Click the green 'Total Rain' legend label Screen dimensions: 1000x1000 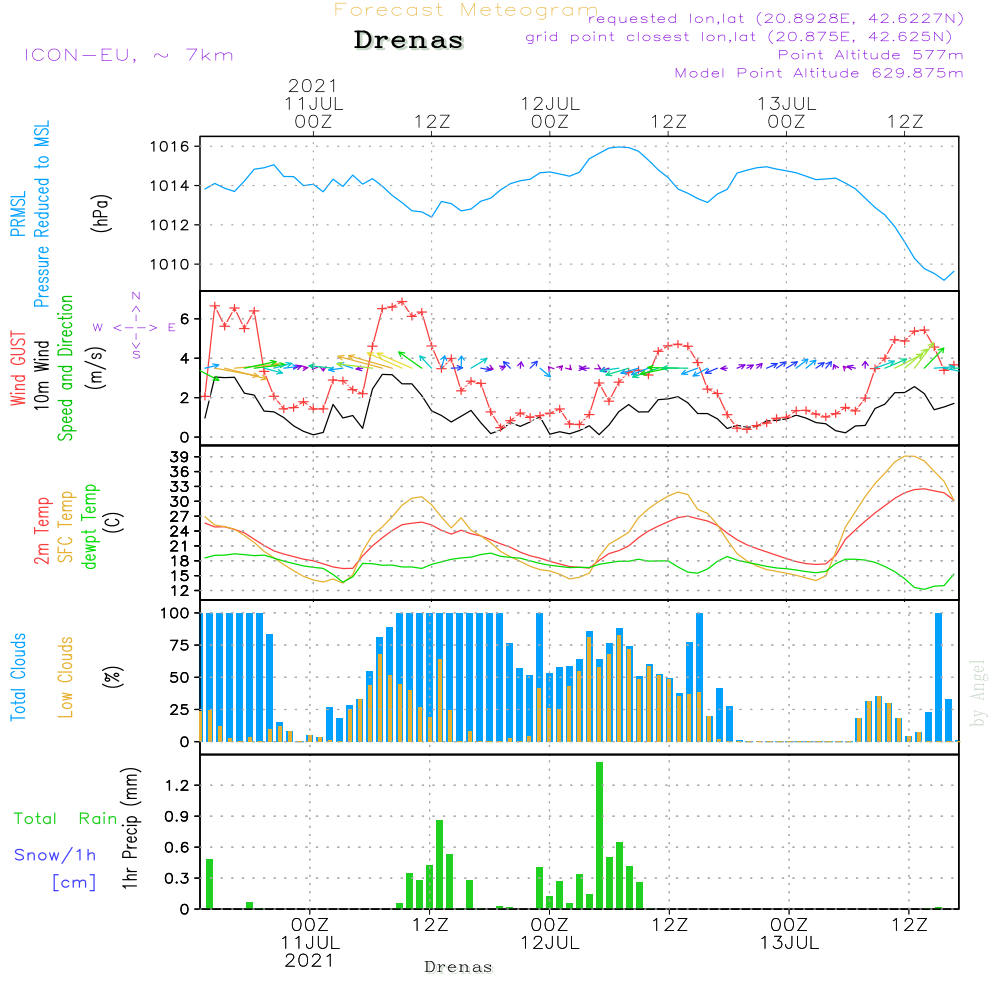click(66, 819)
